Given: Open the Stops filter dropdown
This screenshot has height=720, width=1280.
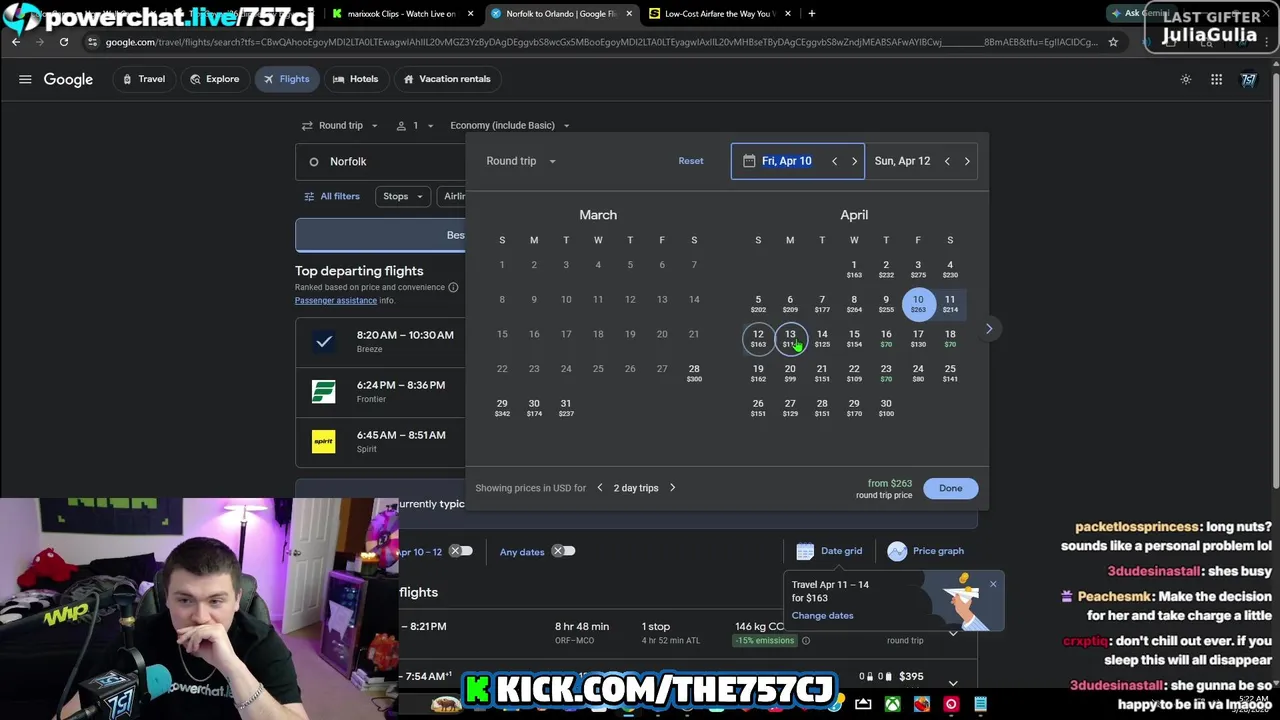Looking at the screenshot, I should (x=403, y=197).
